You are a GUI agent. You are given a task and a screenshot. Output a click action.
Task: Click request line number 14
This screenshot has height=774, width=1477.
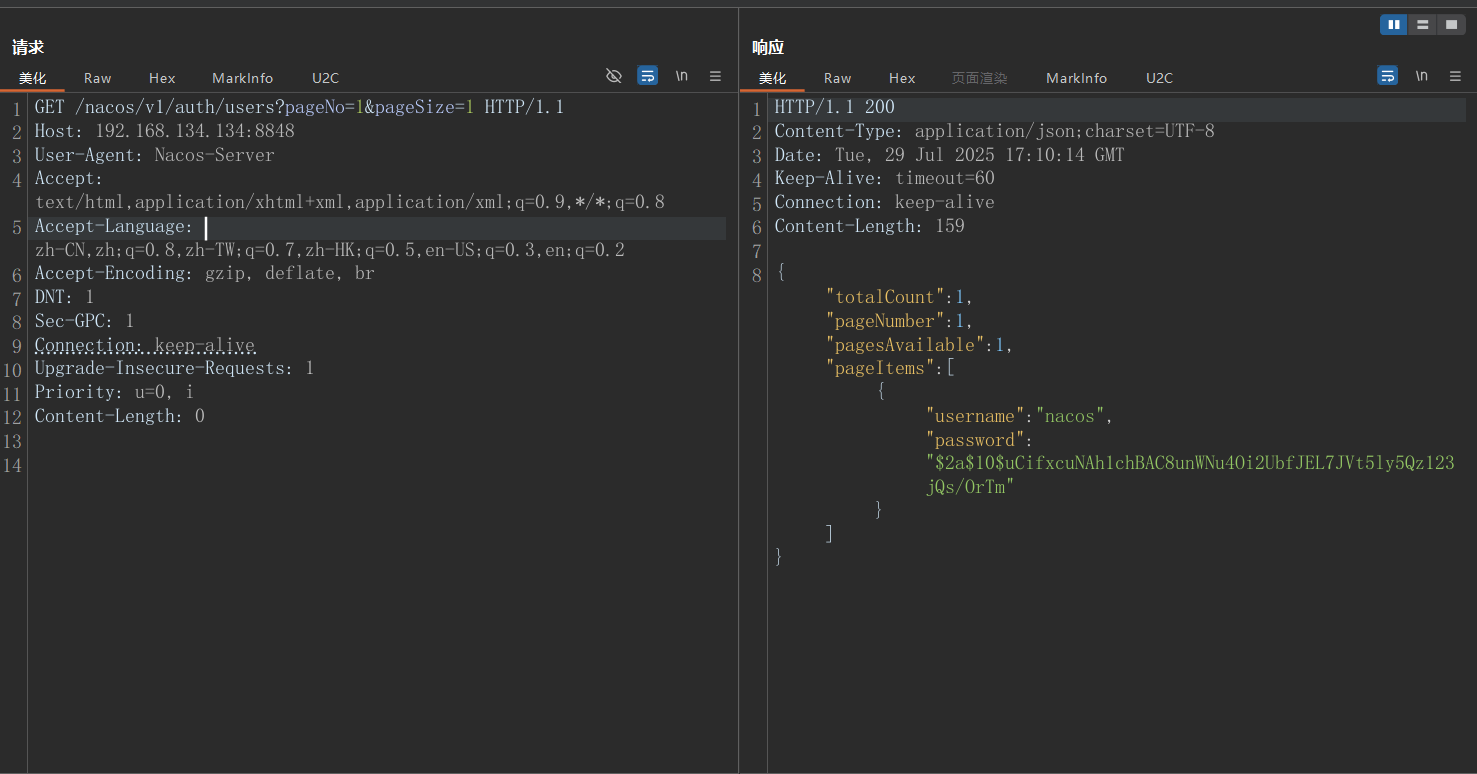point(12,465)
